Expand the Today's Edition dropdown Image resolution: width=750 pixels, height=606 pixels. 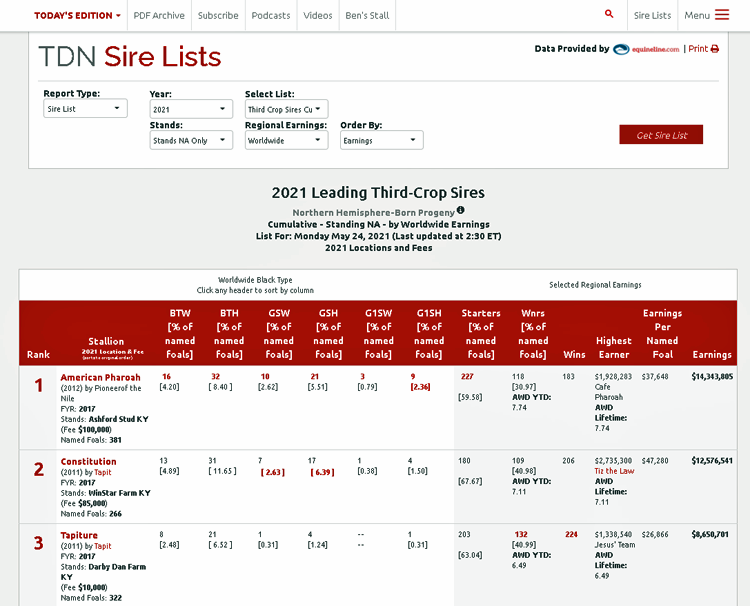[77, 16]
